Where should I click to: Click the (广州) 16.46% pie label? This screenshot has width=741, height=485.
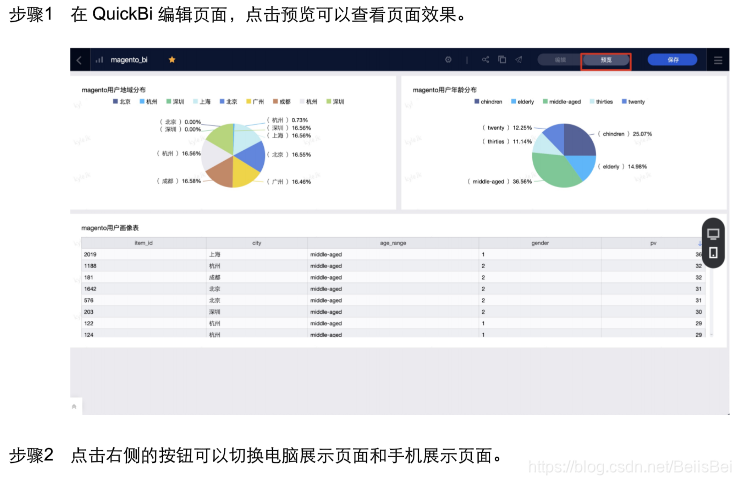click(289, 182)
